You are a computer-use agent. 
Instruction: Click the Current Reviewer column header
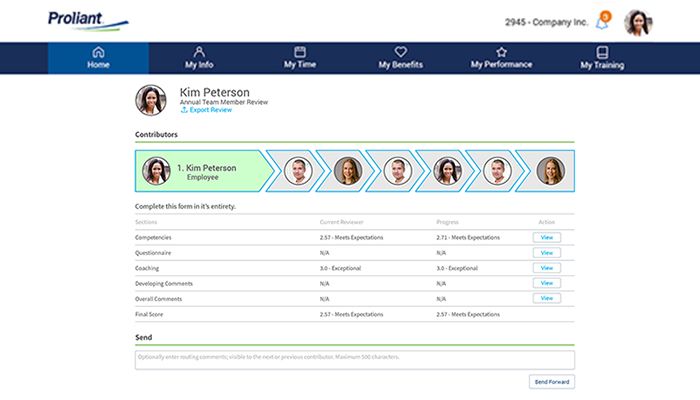[342, 222]
